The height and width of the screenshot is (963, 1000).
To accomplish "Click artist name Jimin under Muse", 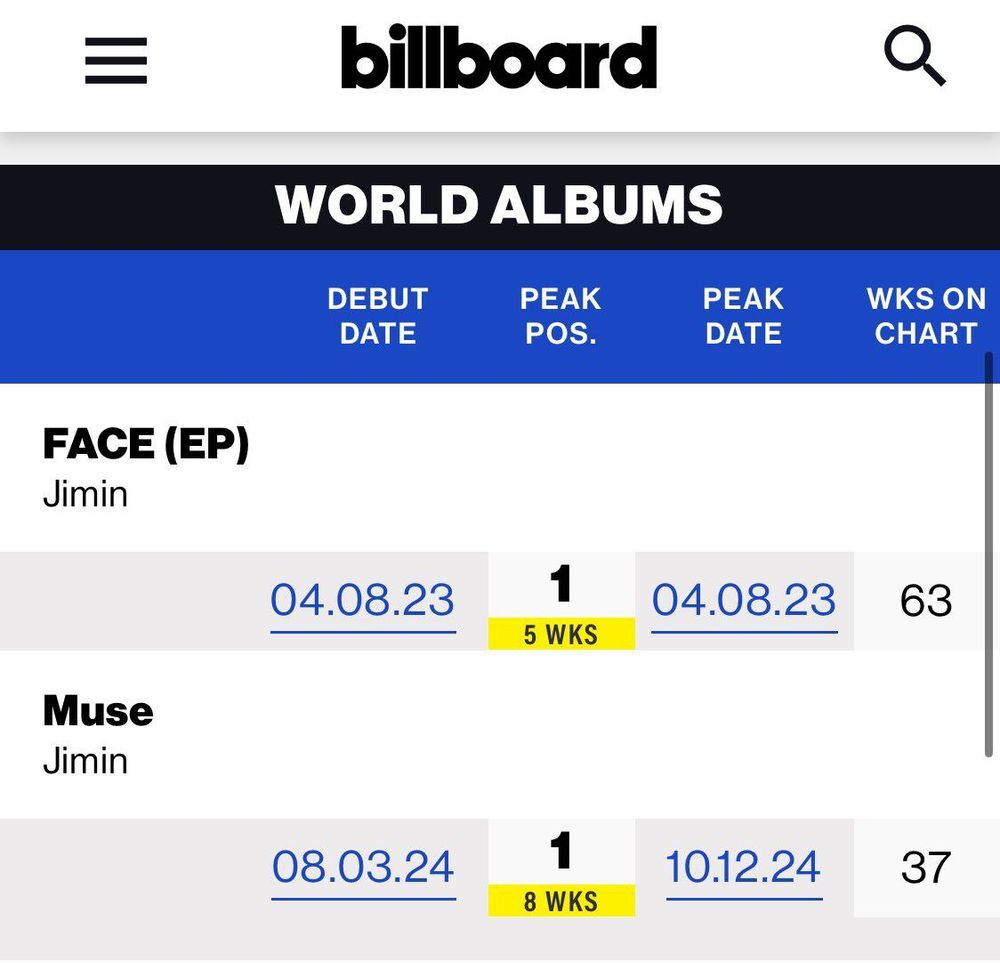I will pyautogui.click(x=85, y=761).
